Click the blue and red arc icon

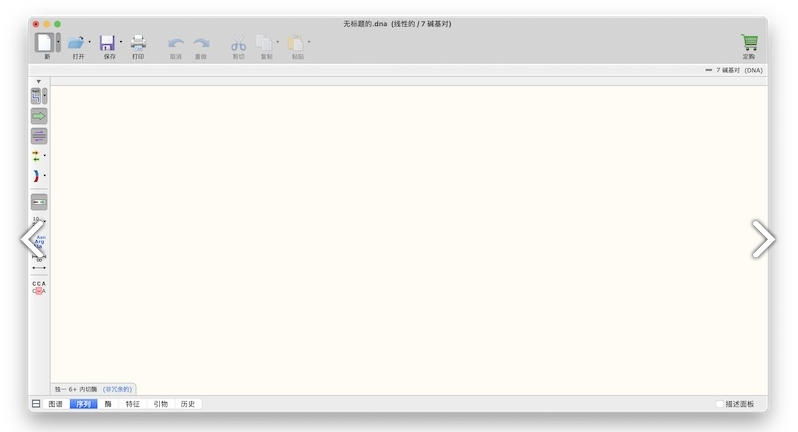pos(36,176)
